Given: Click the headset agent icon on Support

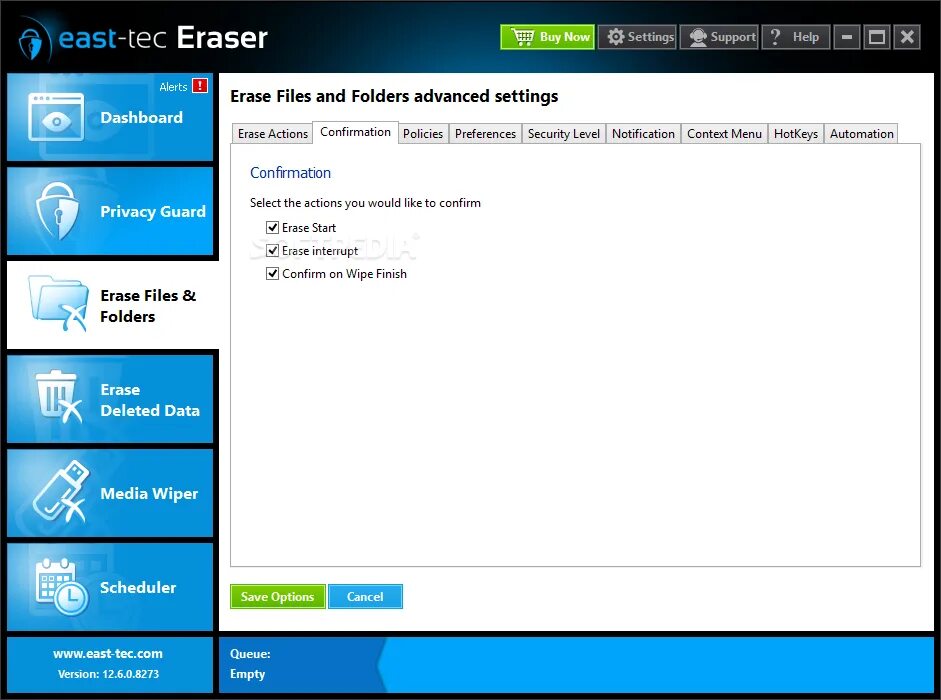Looking at the screenshot, I should [x=698, y=37].
